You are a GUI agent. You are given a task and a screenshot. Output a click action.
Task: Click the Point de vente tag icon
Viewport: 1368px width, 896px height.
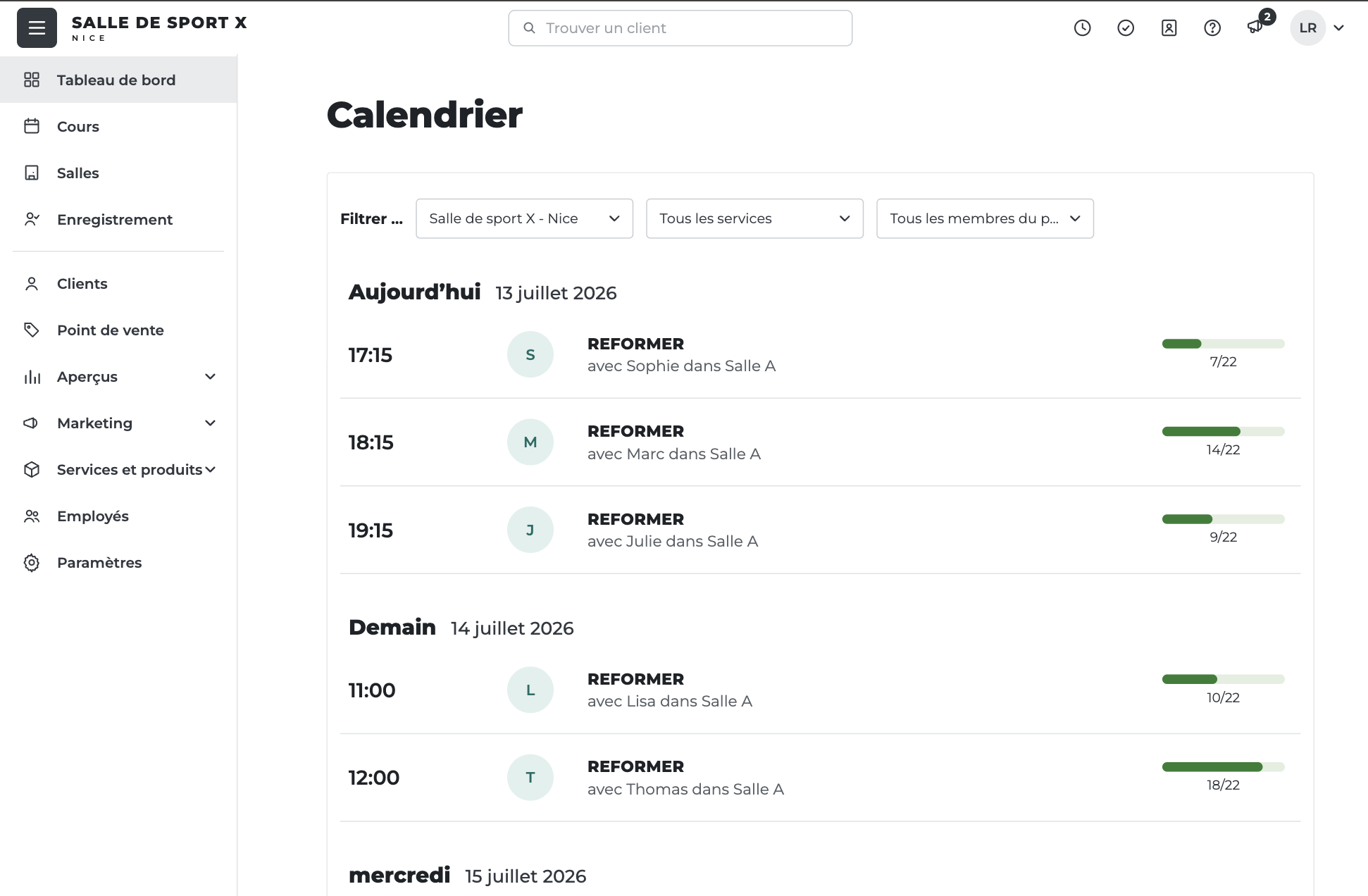(32, 330)
